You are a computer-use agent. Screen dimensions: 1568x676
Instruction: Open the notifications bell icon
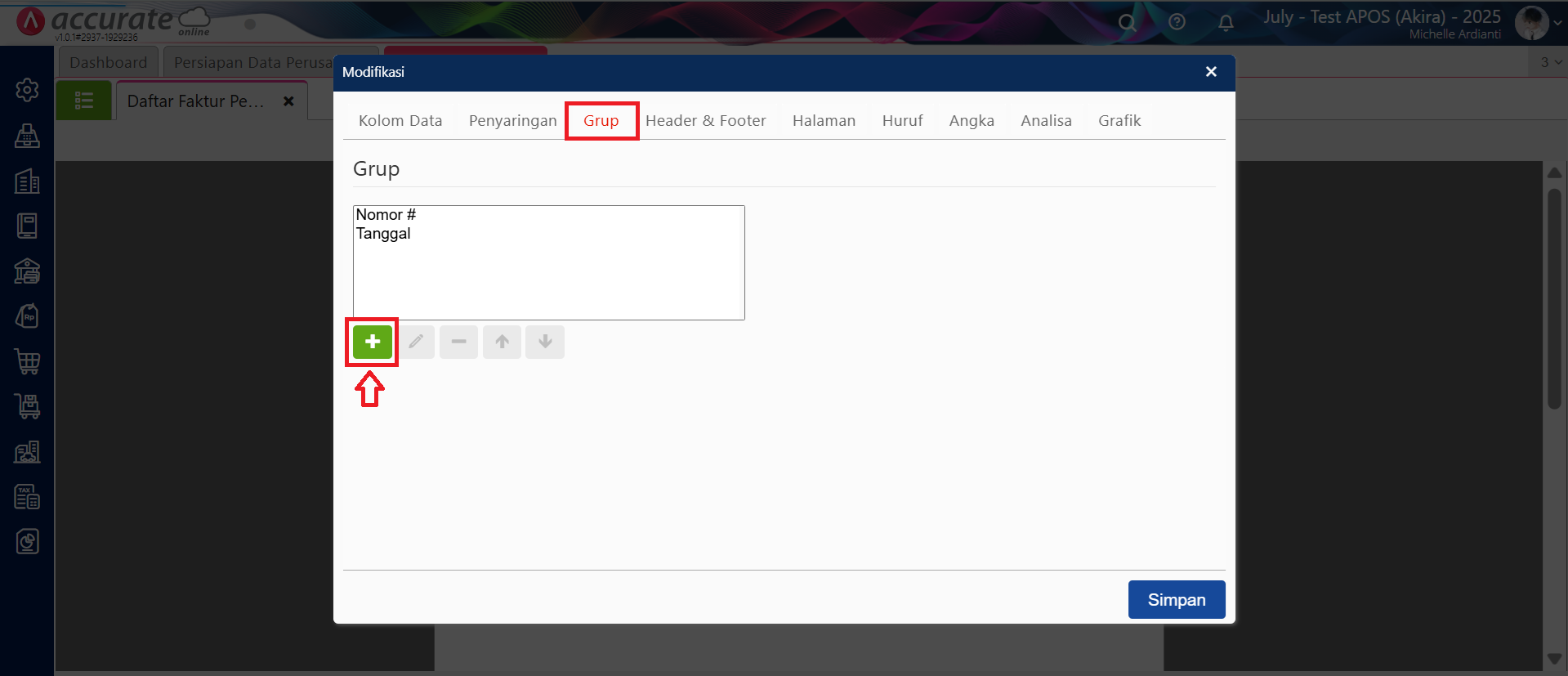coord(1226,23)
